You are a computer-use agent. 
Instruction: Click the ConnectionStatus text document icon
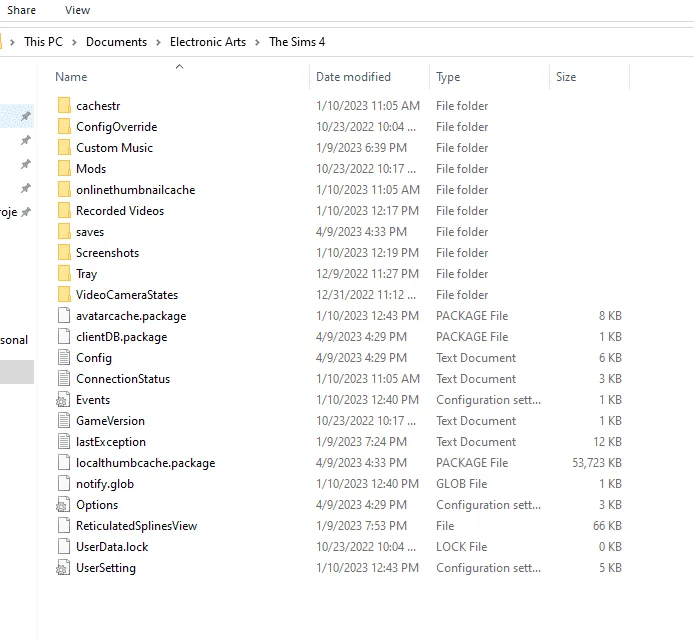click(64, 379)
